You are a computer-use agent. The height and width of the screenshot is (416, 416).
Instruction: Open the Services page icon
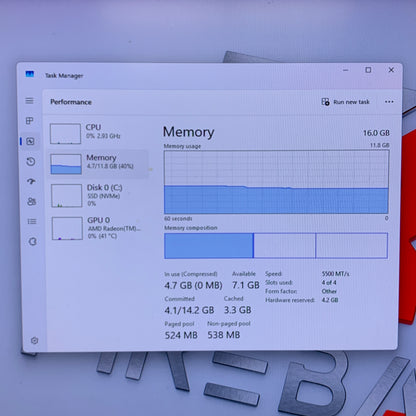[33, 241]
